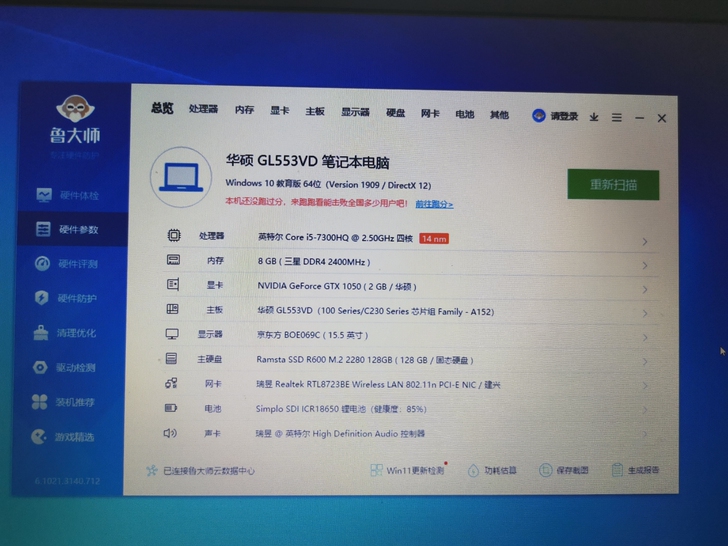This screenshot has width=728, height=546.
Task: Click the 电池 battery row icon
Action: [170, 408]
